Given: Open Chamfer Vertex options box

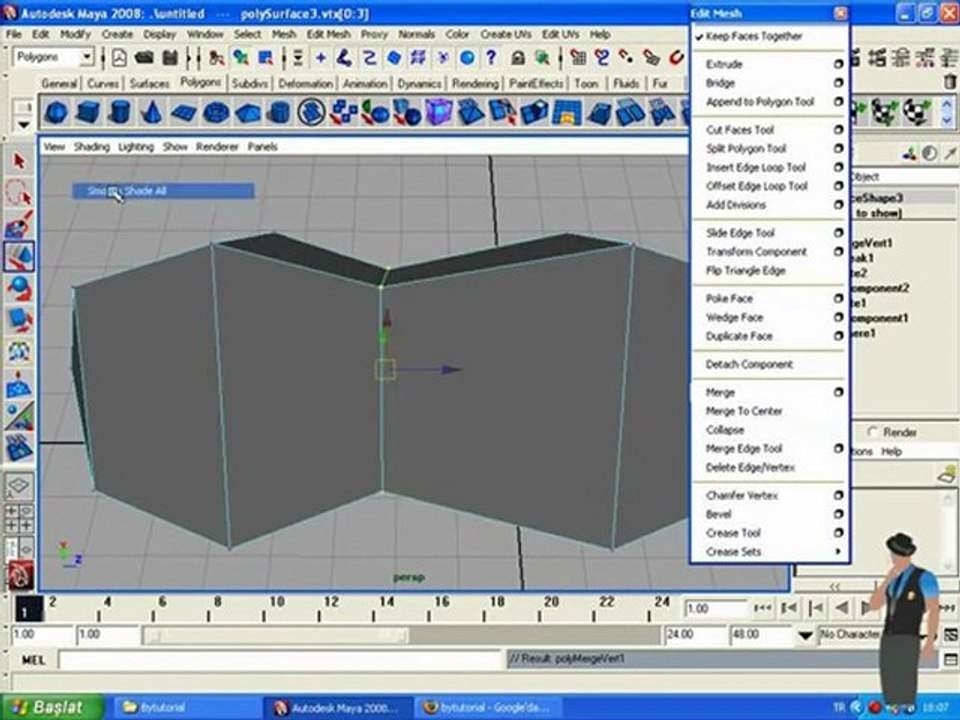Looking at the screenshot, I should 838,495.
